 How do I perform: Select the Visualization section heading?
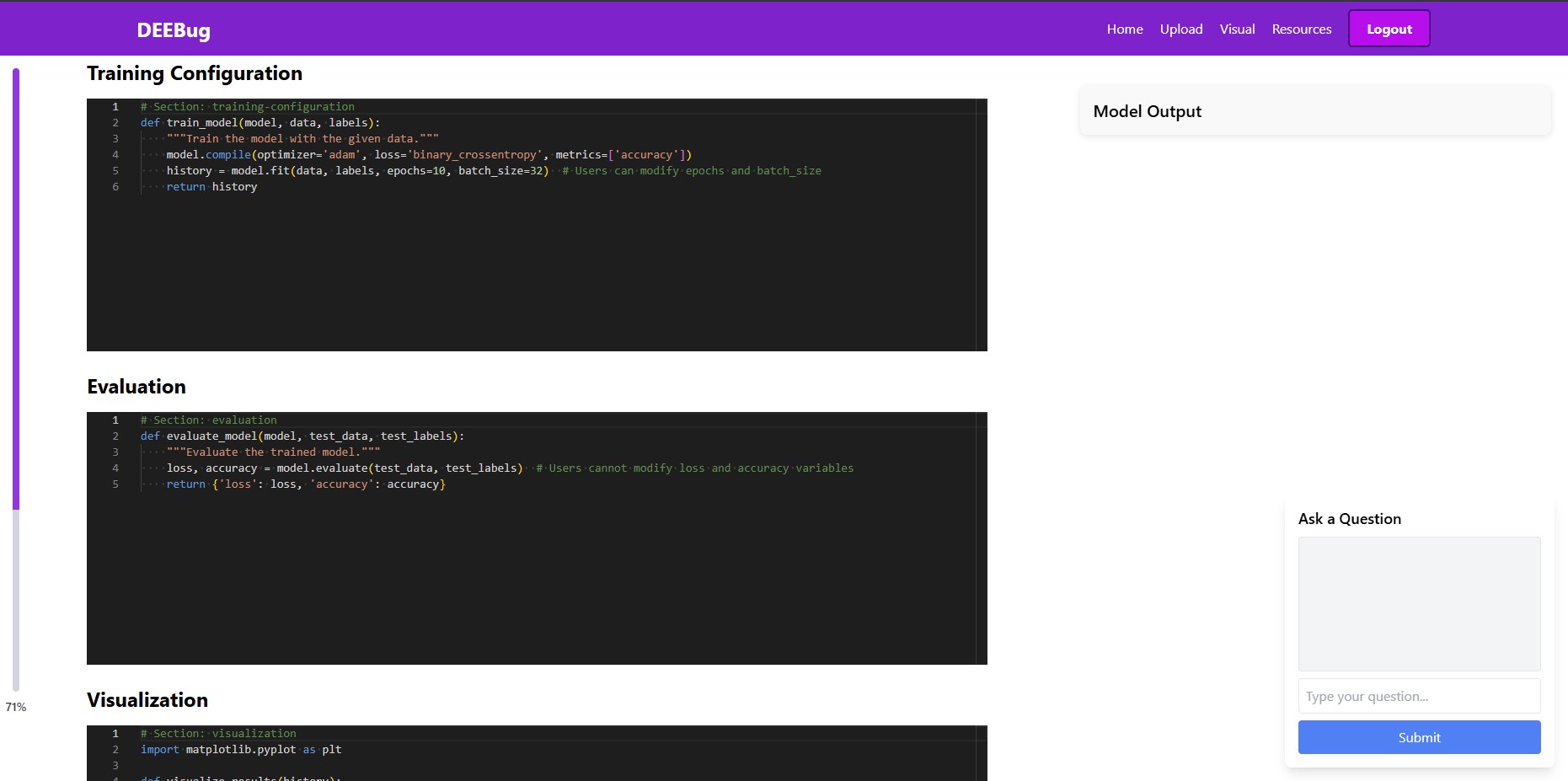click(147, 699)
